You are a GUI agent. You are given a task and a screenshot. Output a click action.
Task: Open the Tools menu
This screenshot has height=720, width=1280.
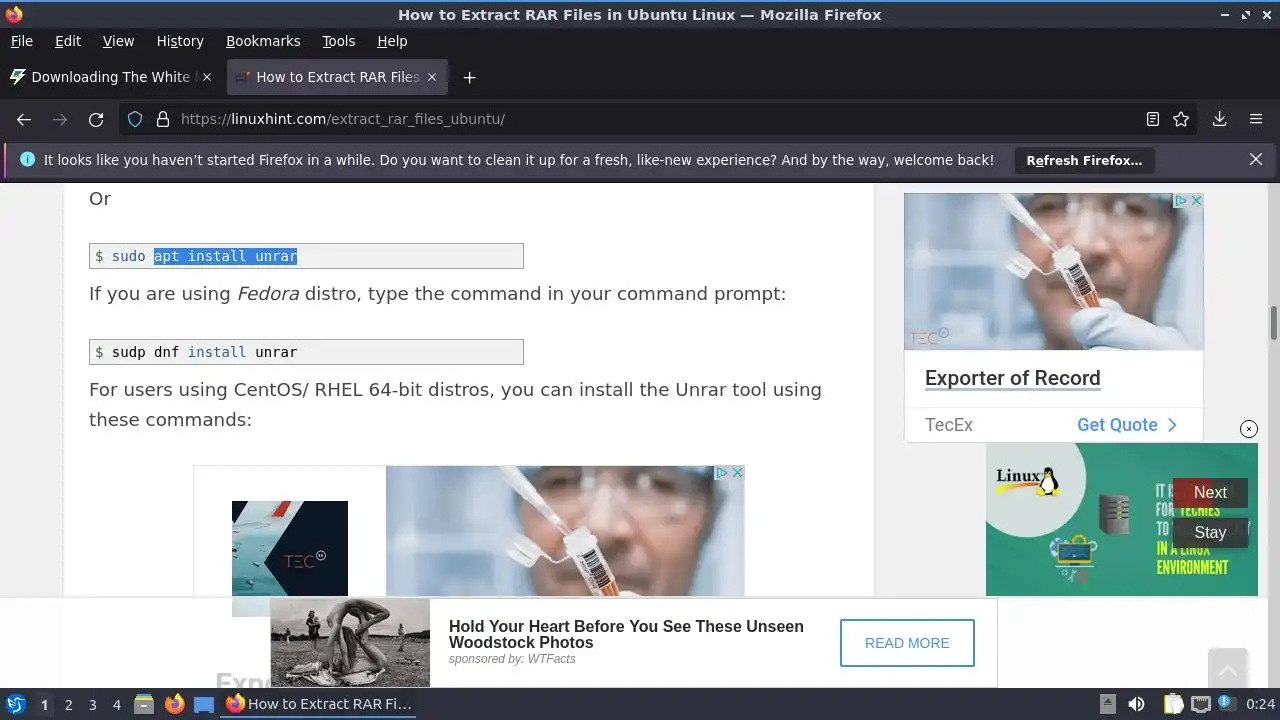tap(338, 41)
